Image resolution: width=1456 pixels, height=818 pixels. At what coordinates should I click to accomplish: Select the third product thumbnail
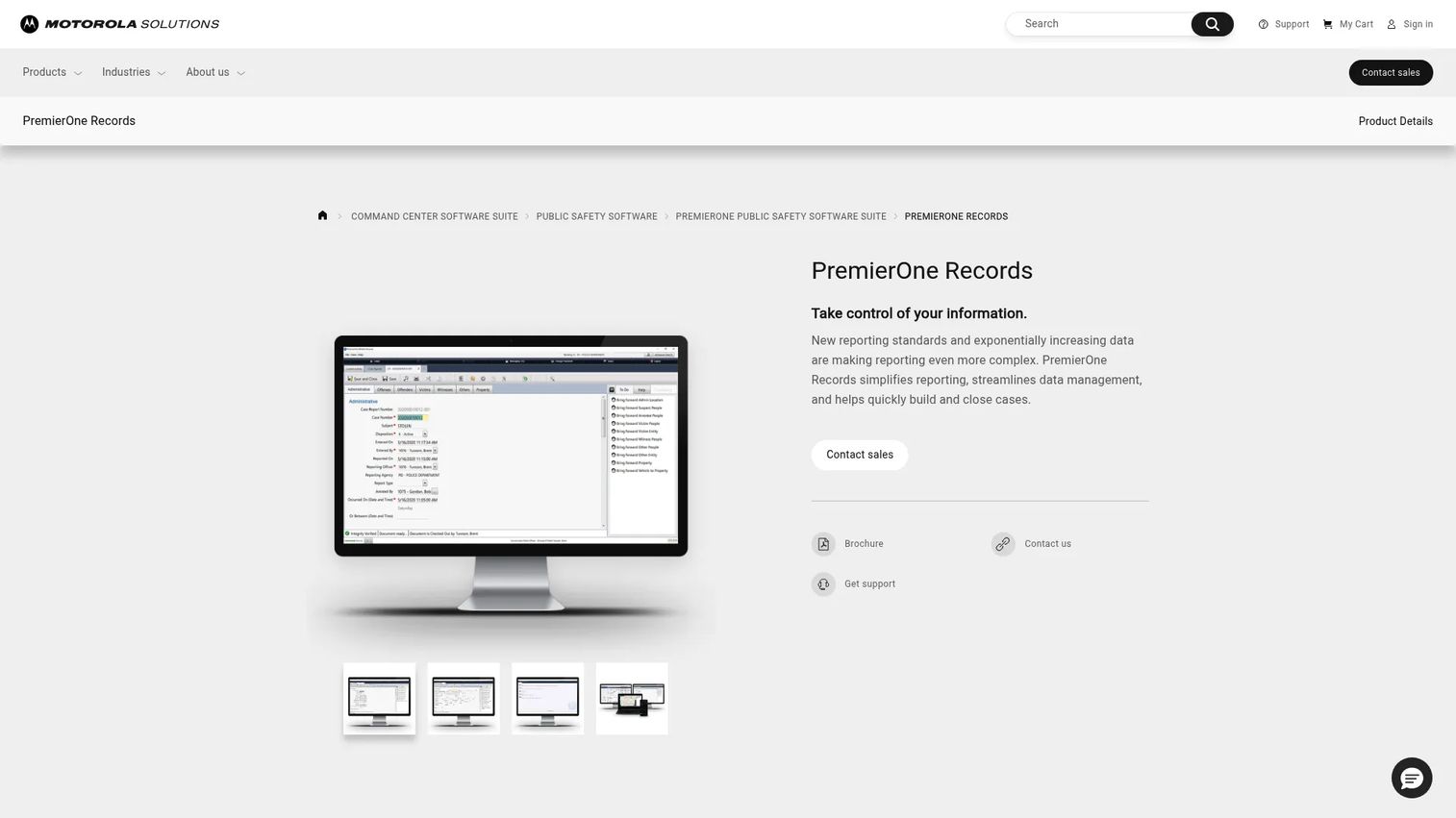(548, 699)
